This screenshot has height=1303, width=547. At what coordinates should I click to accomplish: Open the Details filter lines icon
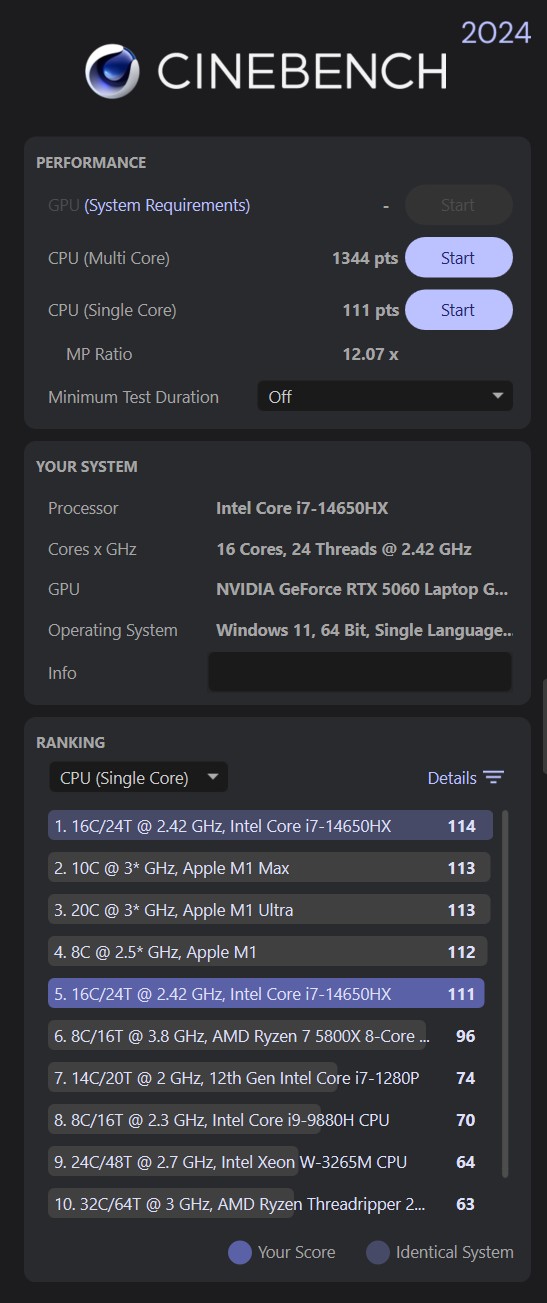(493, 778)
